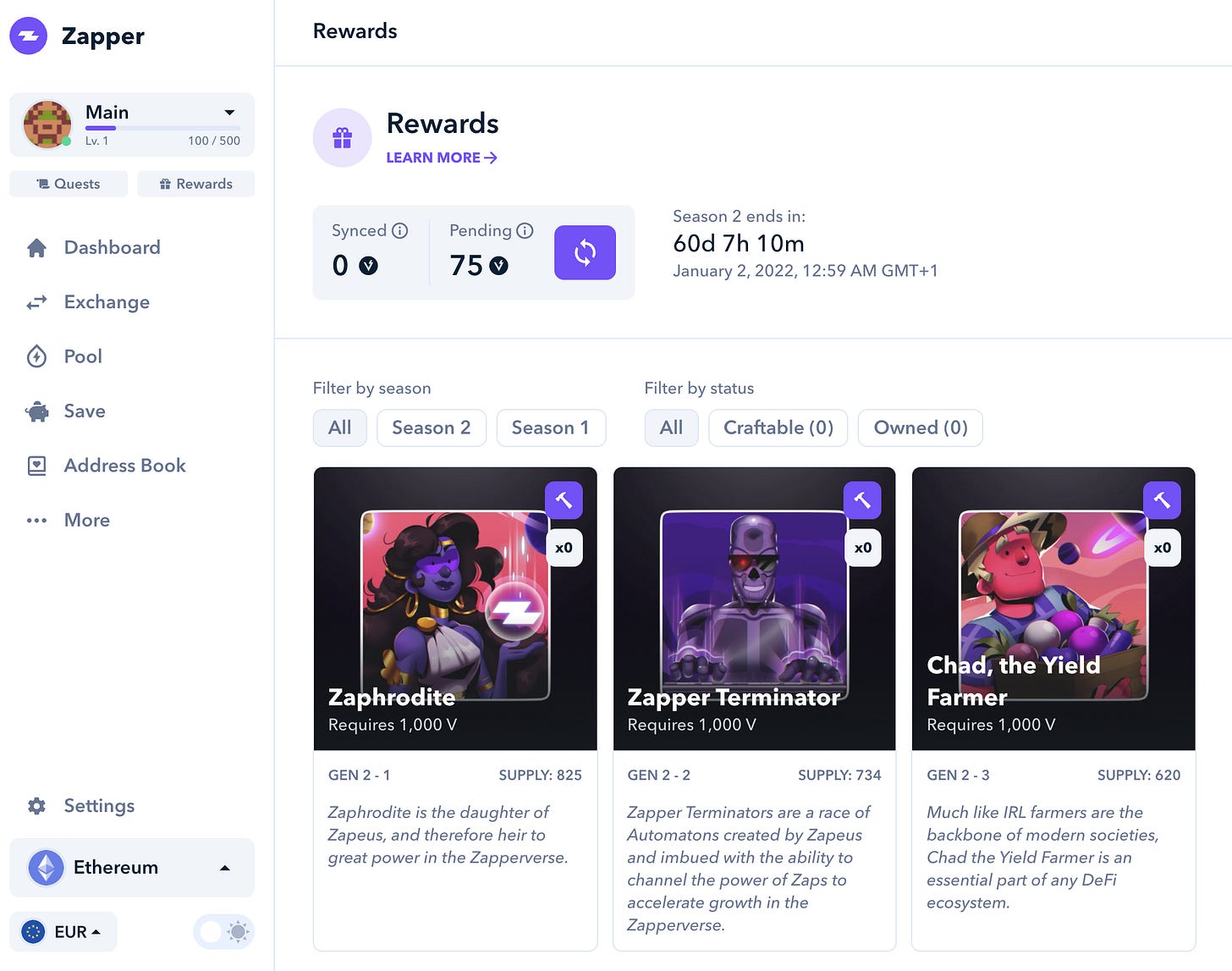The image size is (1232, 971).
Task: Click the Quests button
Action: click(69, 184)
